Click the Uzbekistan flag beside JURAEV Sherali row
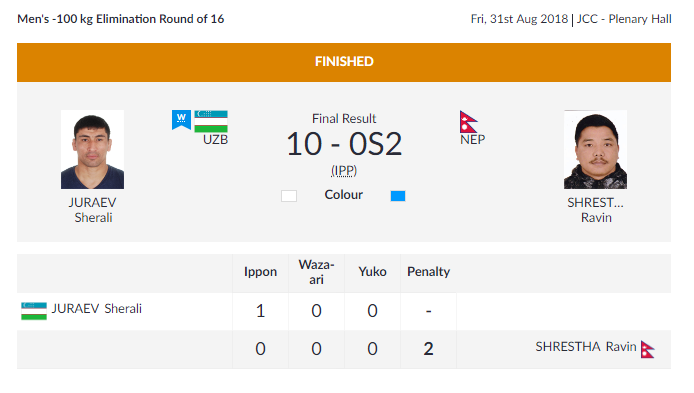Image resolution: width=694 pixels, height=393 pixels. [34, 311]
